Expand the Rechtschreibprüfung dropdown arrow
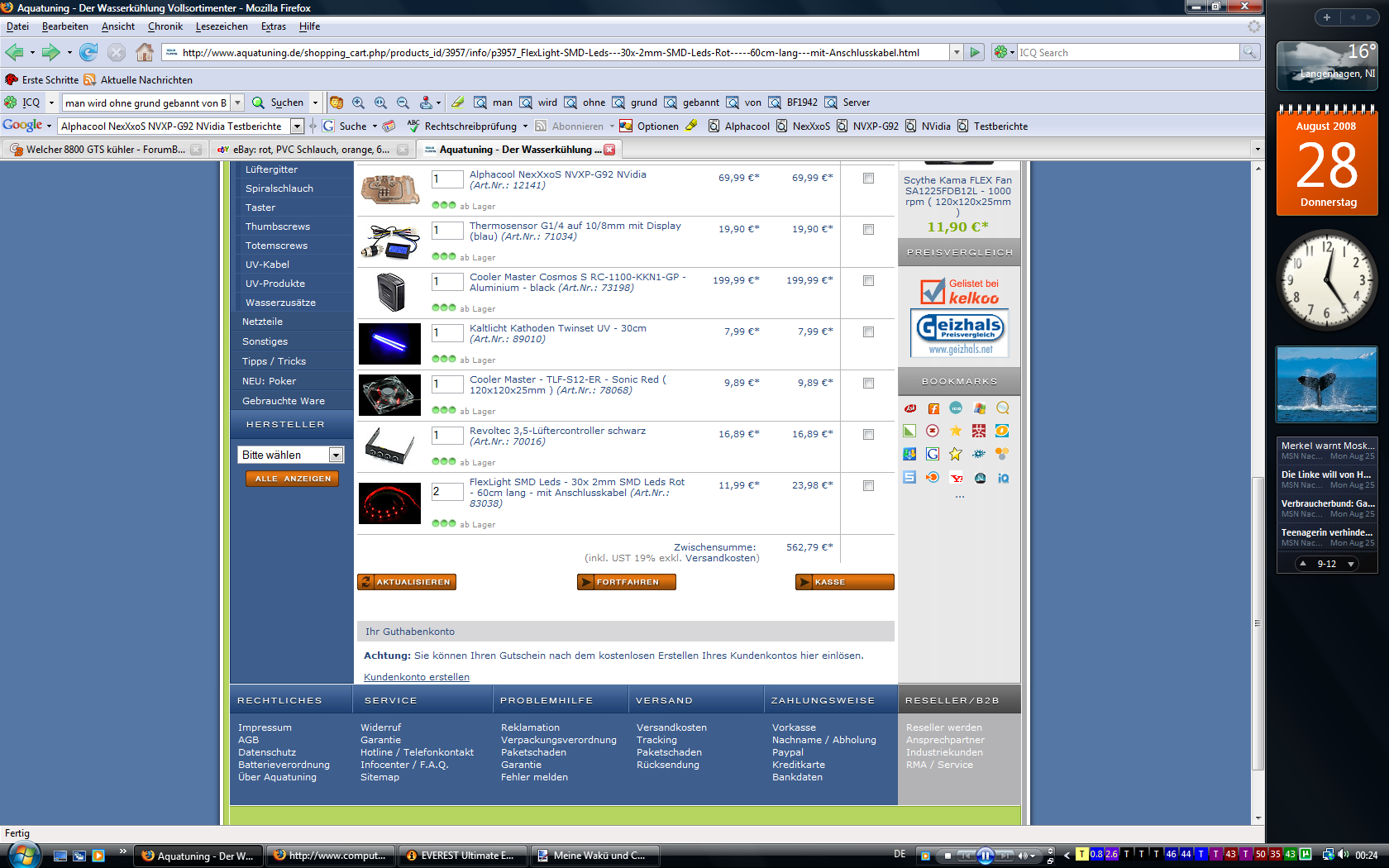Screen dimensions: 1389x868 525,126
